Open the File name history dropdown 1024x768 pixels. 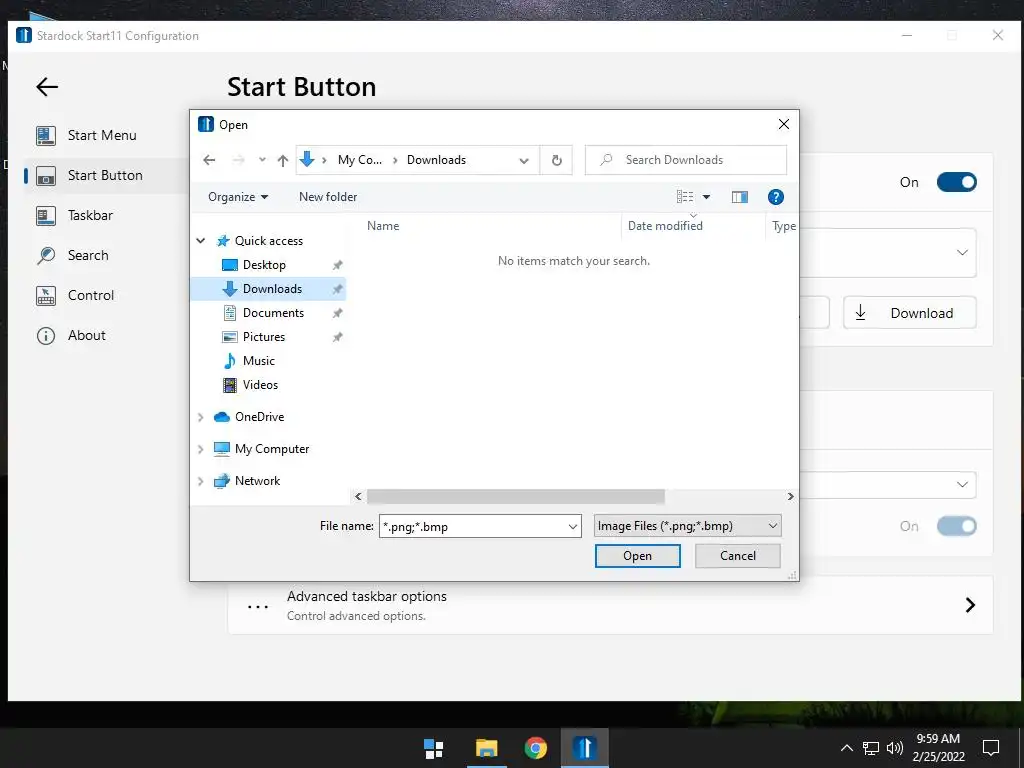click(x=573, y=526)
